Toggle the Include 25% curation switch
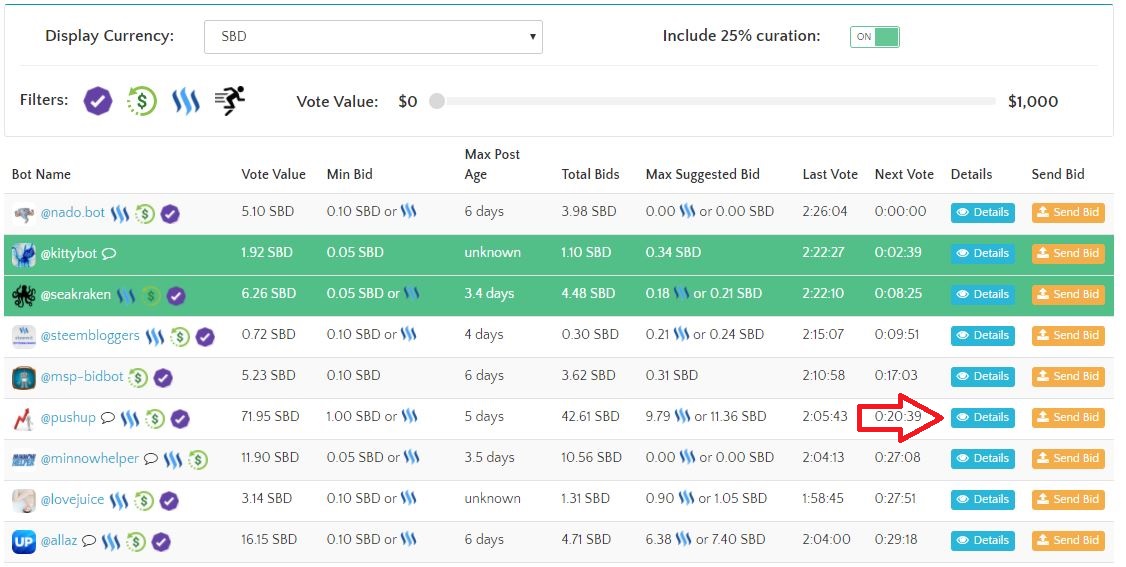Image resolution: width=1126 pixels, height=567 pixels. (x=874, y=37)
